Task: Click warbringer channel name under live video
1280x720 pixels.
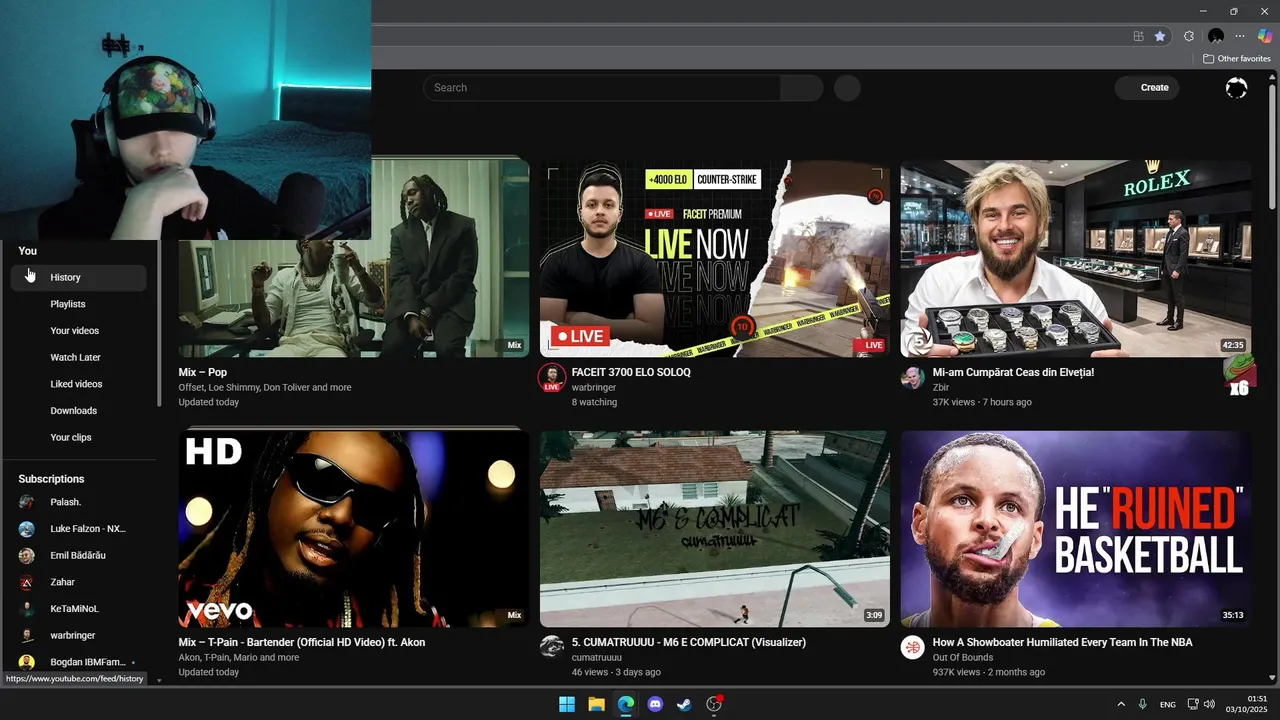Action: [594, 387]
